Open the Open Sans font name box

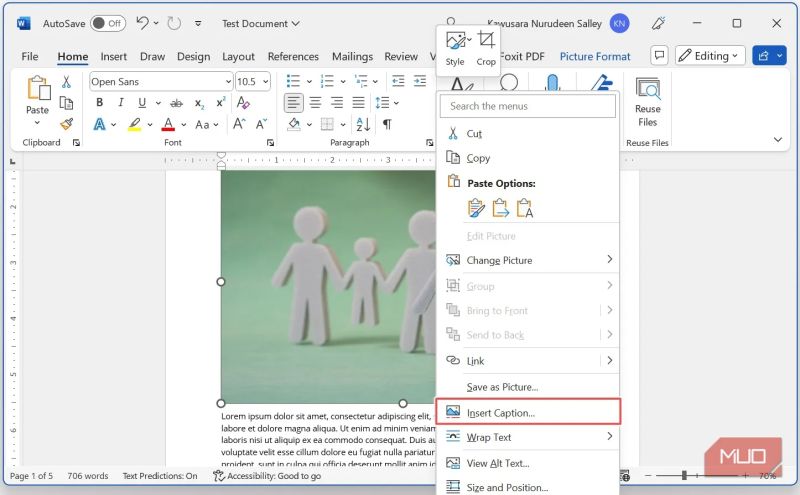(161, 82)
